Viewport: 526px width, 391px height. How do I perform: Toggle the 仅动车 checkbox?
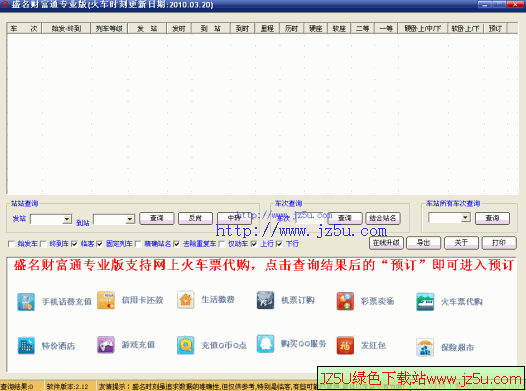tap(222, 244)
